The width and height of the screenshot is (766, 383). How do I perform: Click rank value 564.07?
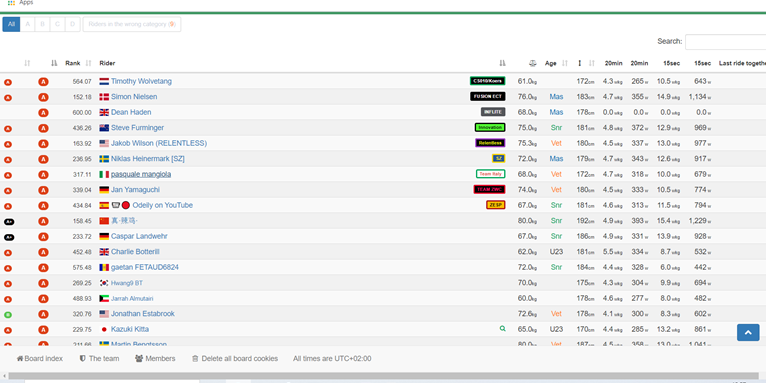[x=82, y=82]
